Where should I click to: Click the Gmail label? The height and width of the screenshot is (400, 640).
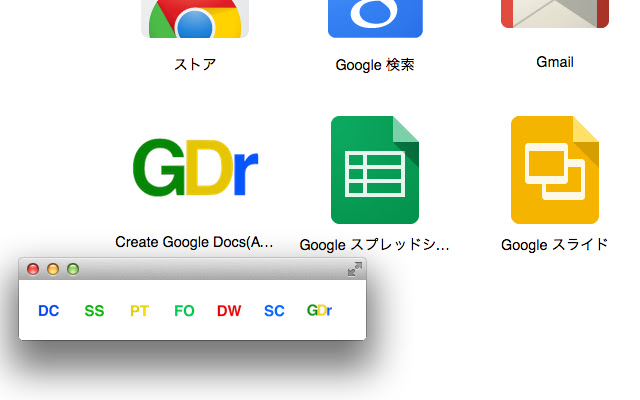[x=555, y=62]
